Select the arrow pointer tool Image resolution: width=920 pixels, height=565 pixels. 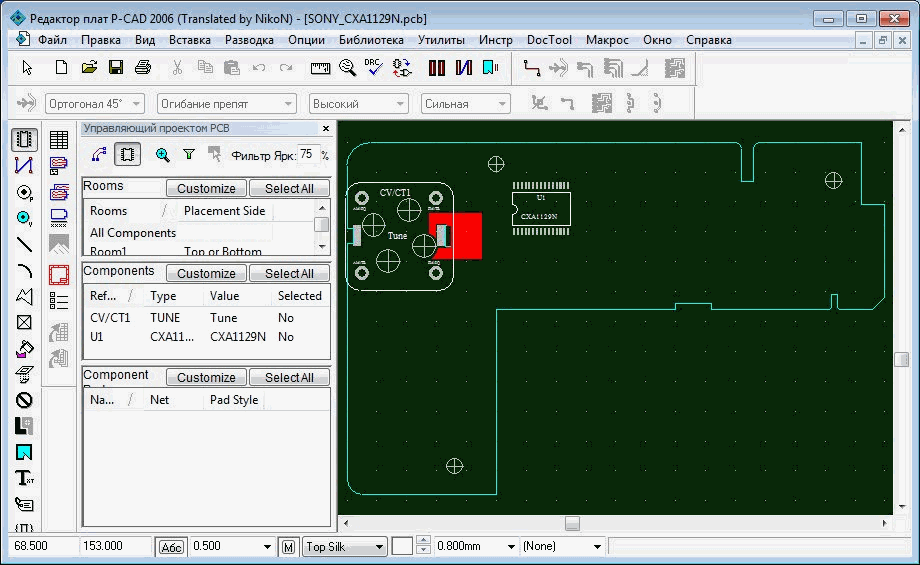click(26, 68)
